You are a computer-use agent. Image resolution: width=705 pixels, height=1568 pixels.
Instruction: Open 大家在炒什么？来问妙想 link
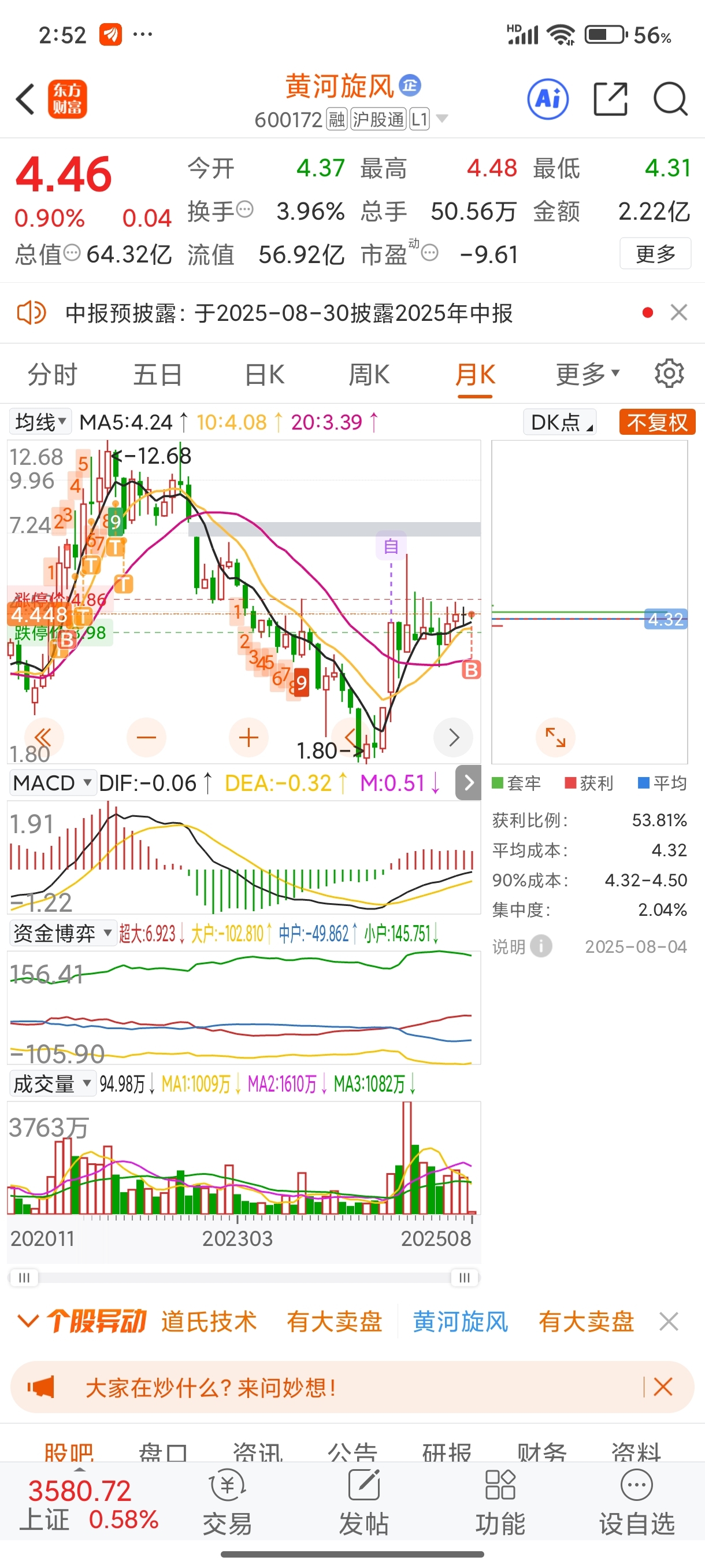tap(210, 1387)
